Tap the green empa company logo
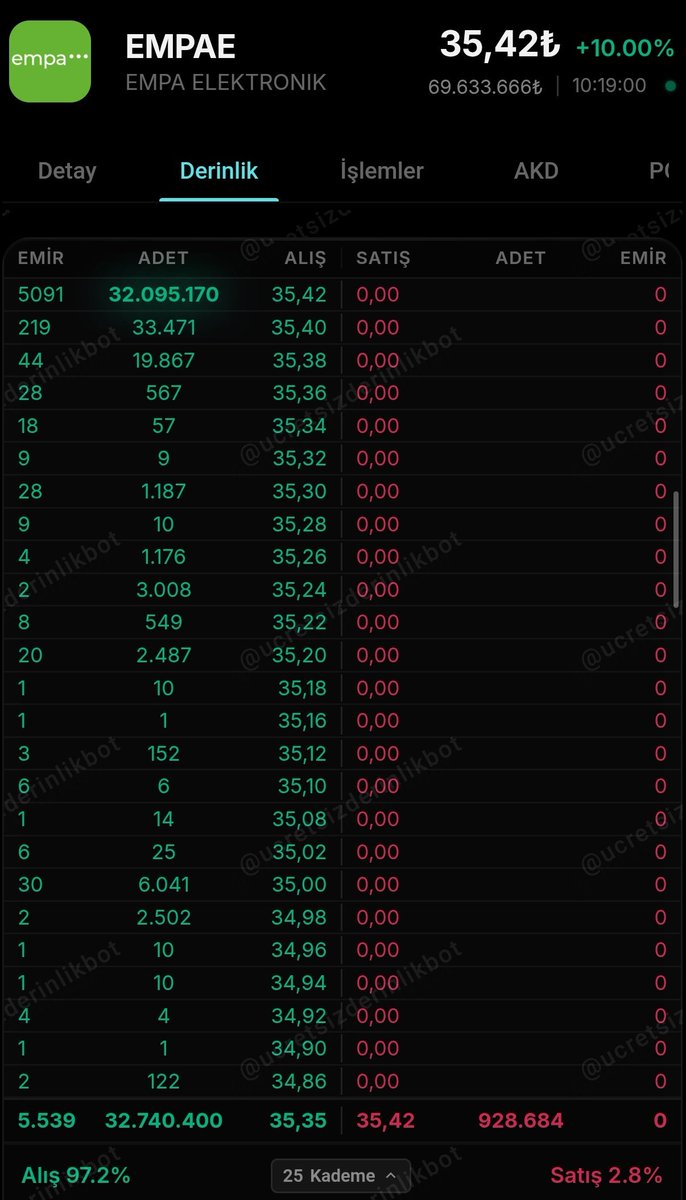The image size is (686, 1200). [50, 61]
